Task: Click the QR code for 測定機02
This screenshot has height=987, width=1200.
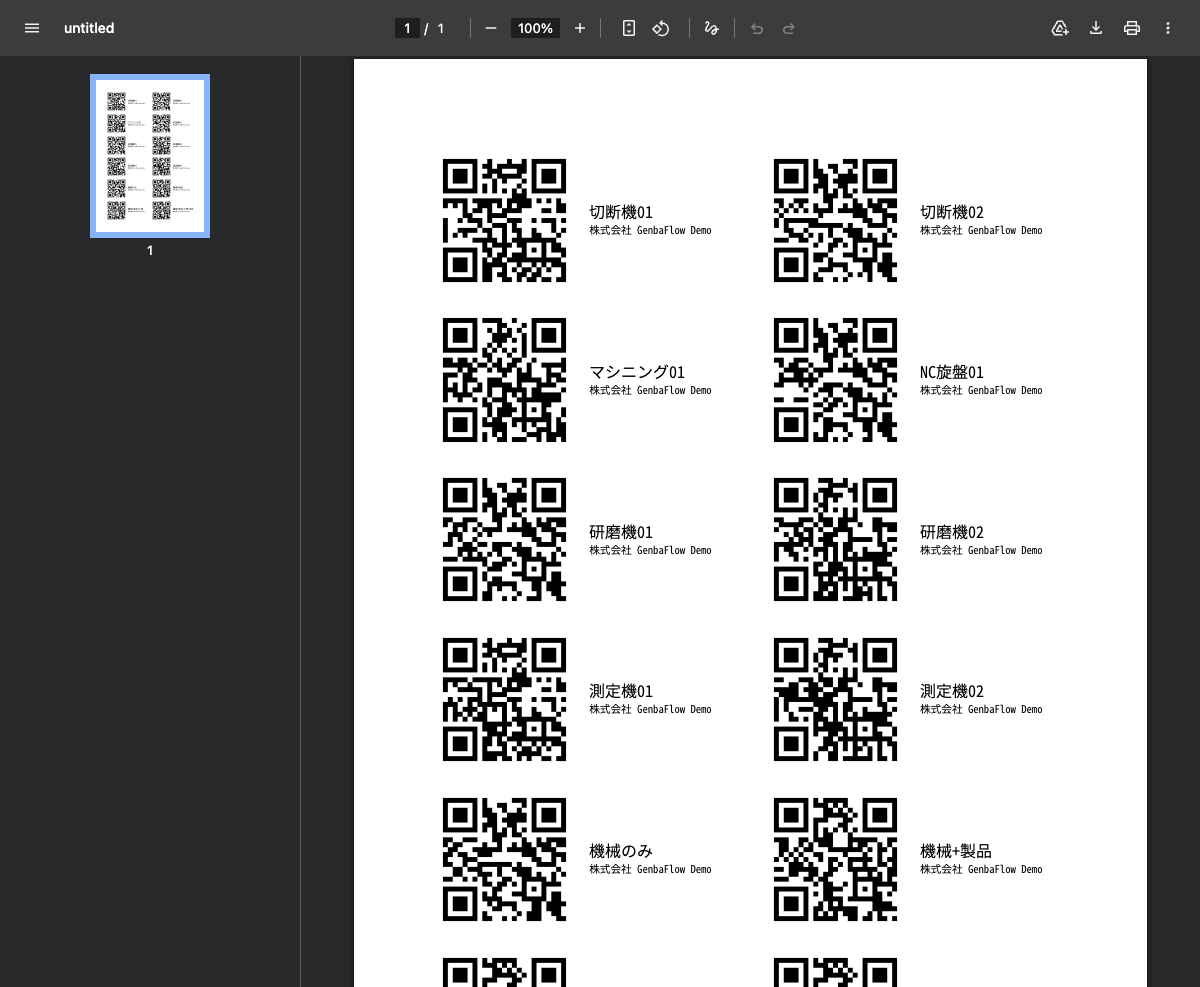Action: 835,699
